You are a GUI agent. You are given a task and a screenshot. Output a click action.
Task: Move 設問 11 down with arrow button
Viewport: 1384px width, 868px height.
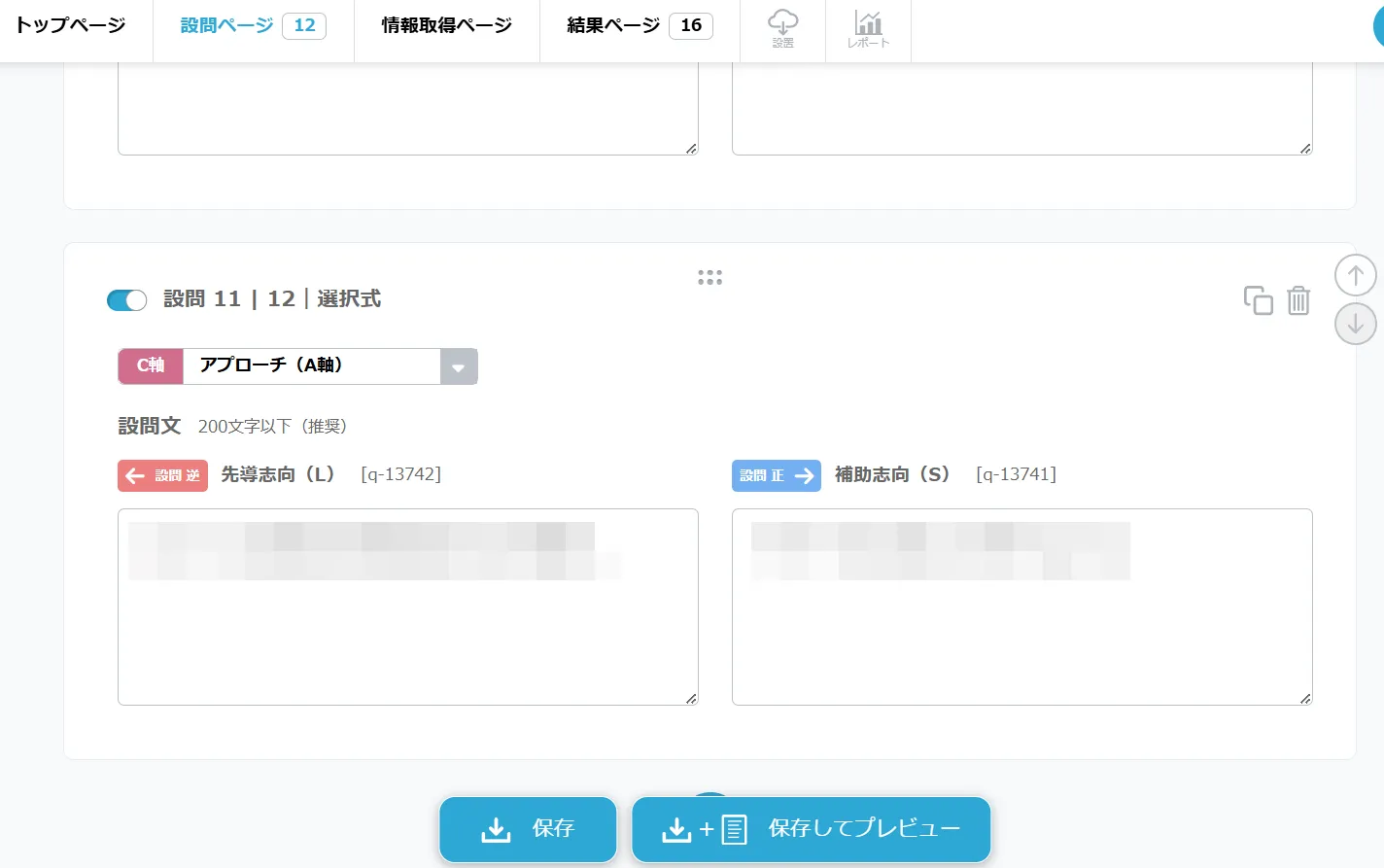1355,324
